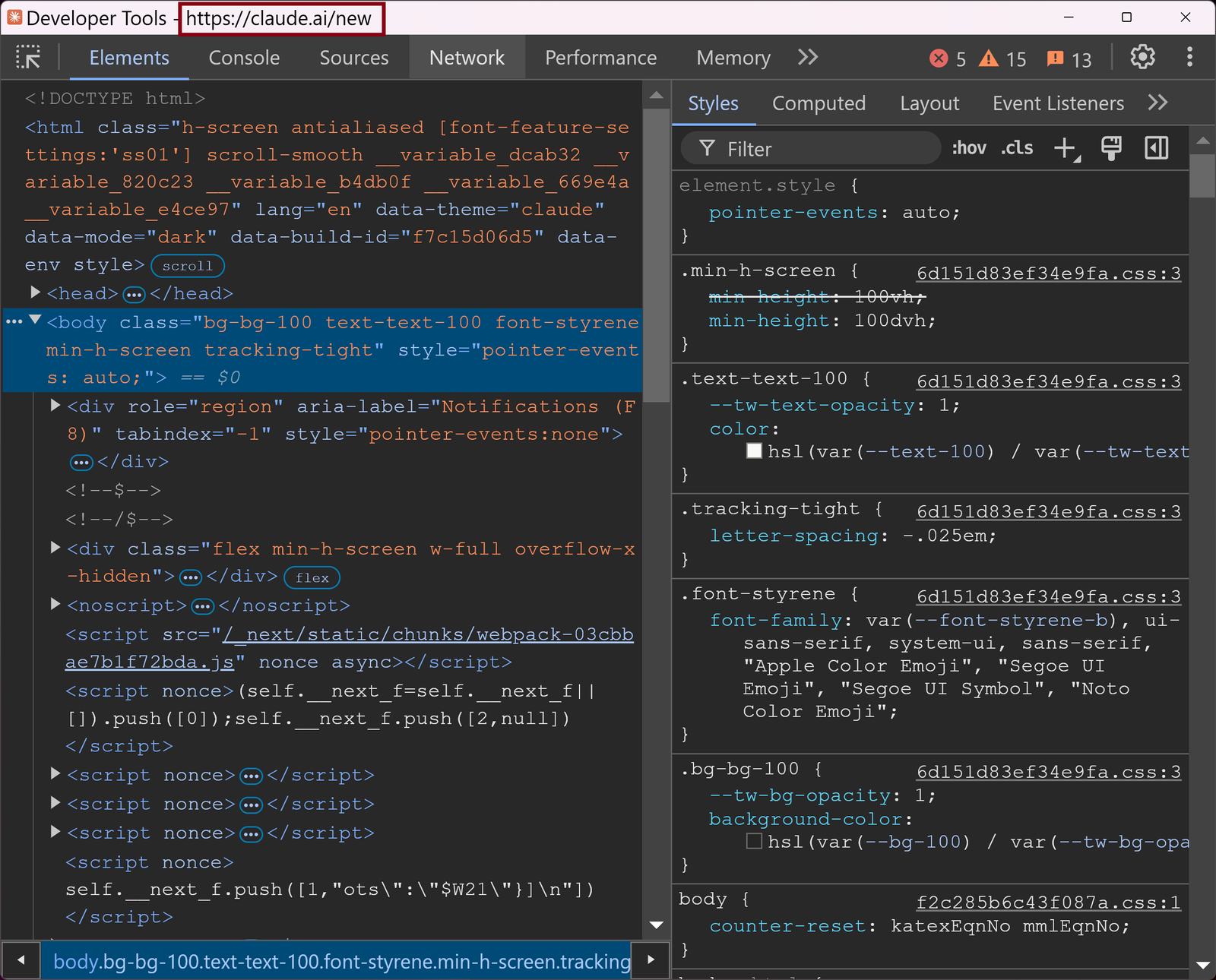Expand the Notifications region div

pyautogui.click(x=55, y=406)
